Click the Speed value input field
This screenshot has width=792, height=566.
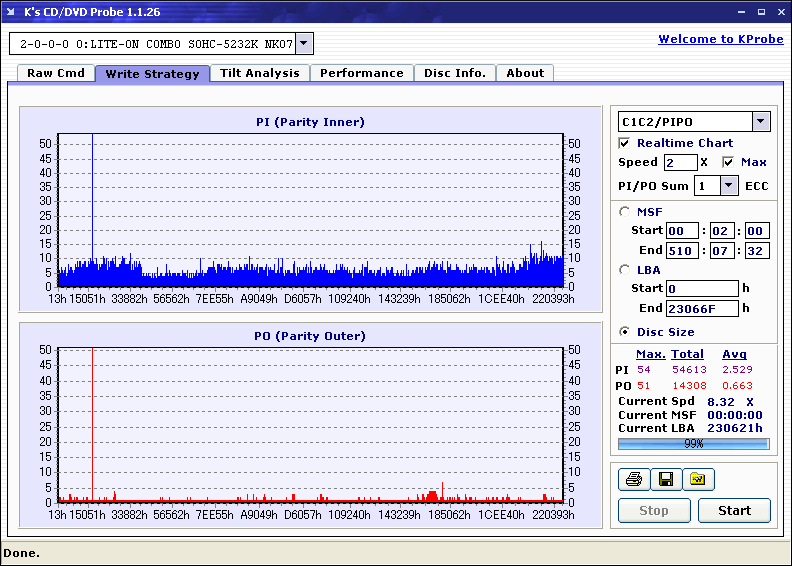coord(680,163)
